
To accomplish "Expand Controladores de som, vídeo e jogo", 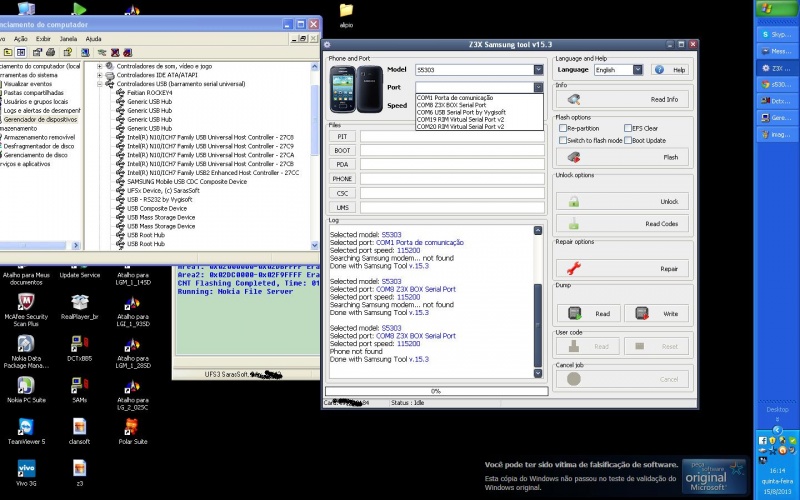I will [99, 66].
